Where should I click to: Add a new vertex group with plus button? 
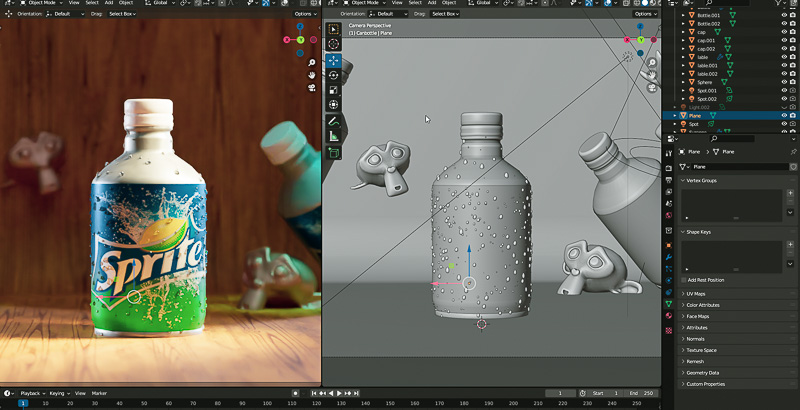(x=790, y=193)
